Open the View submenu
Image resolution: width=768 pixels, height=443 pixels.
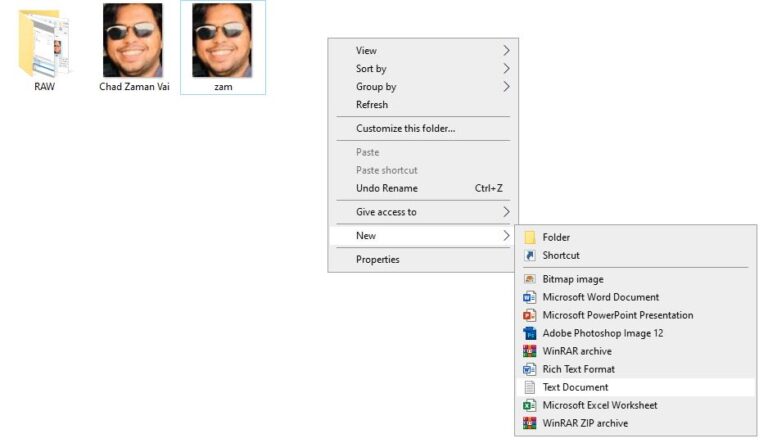click(x=423, y=50)
